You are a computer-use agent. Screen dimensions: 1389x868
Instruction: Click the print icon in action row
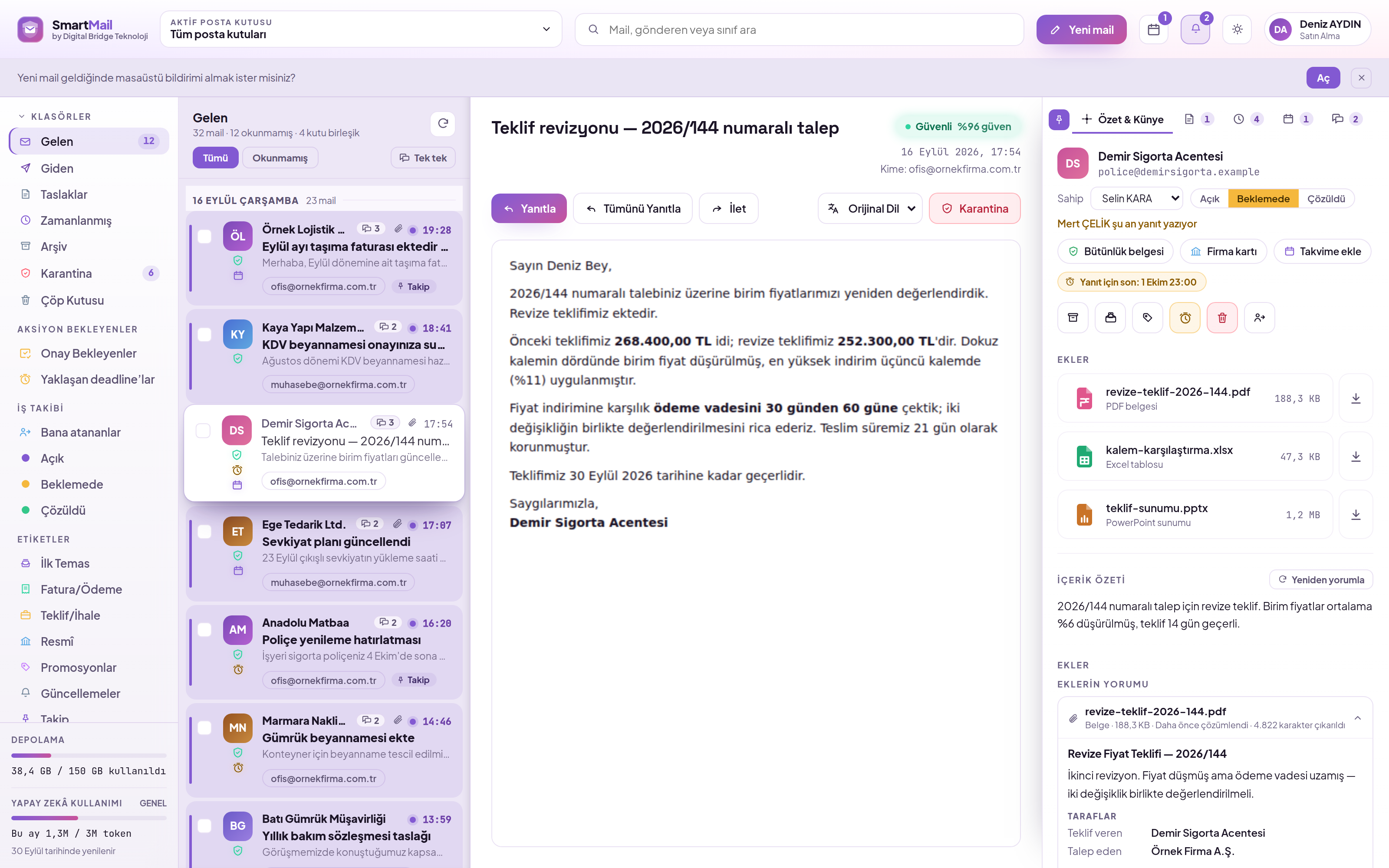tap(1111, 317)
